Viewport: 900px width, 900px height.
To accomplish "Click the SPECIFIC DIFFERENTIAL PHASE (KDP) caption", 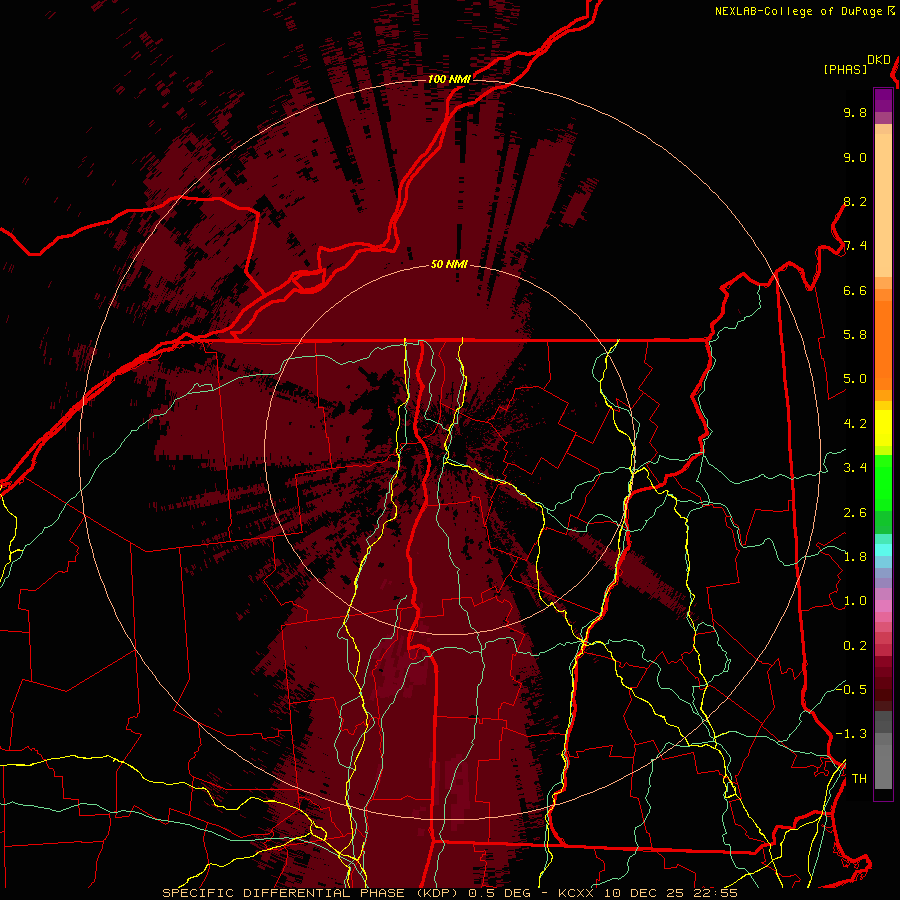I will click(x=310, y=893).
